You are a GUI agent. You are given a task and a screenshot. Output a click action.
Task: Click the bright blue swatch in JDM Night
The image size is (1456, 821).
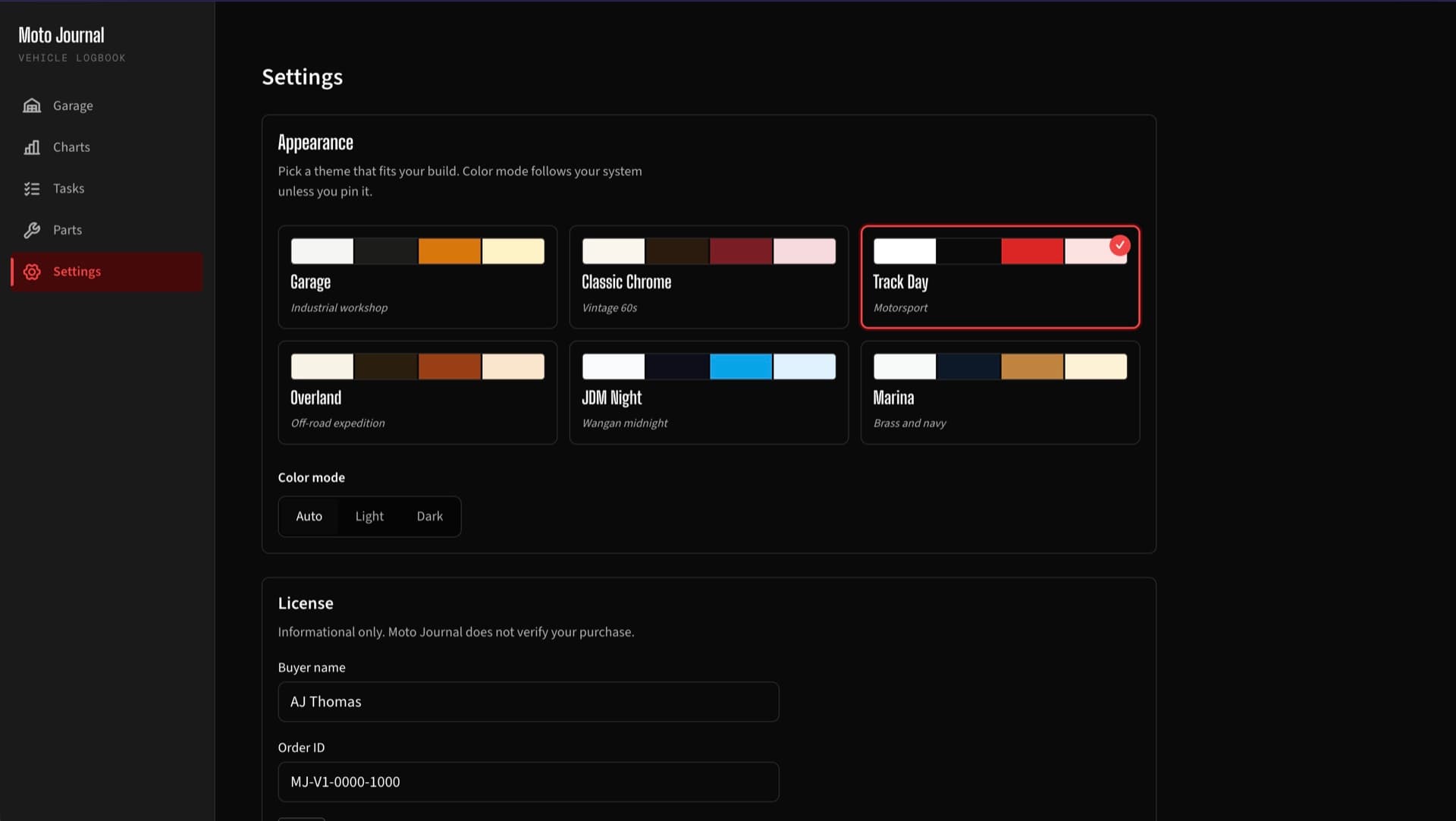point(740,366)
